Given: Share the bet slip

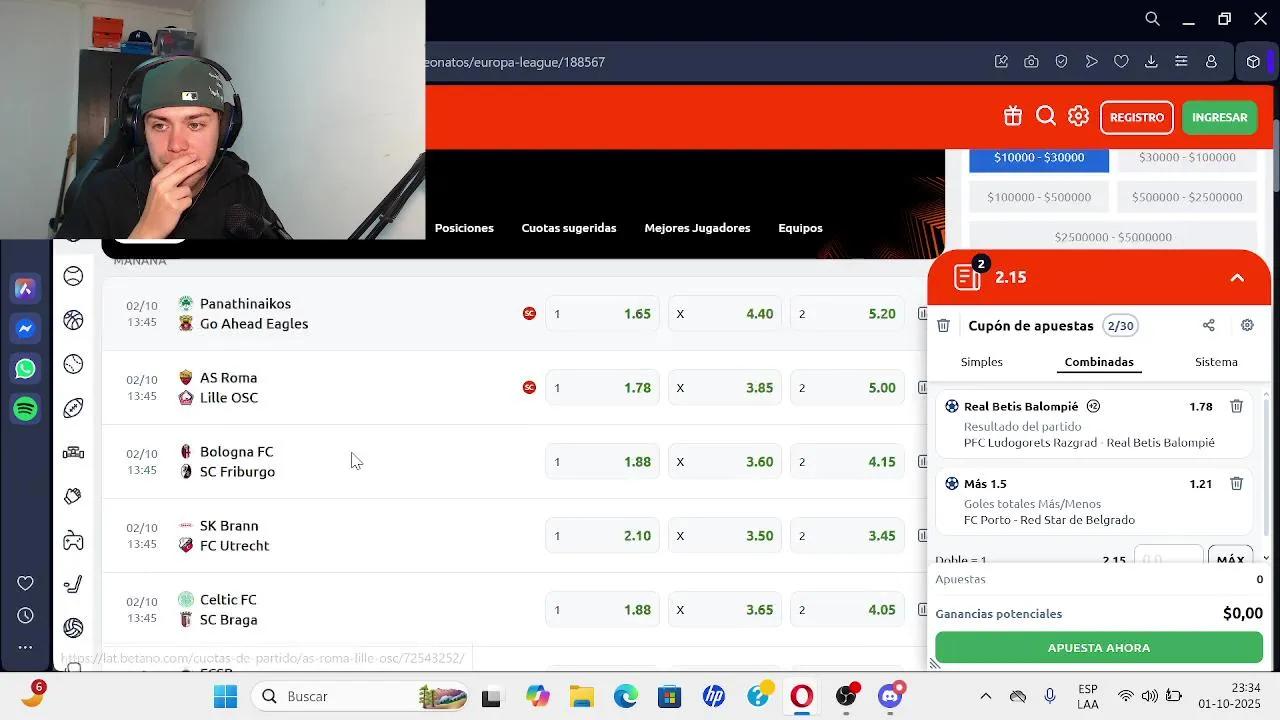Looking at the screenshot, I should [1208, 325].
